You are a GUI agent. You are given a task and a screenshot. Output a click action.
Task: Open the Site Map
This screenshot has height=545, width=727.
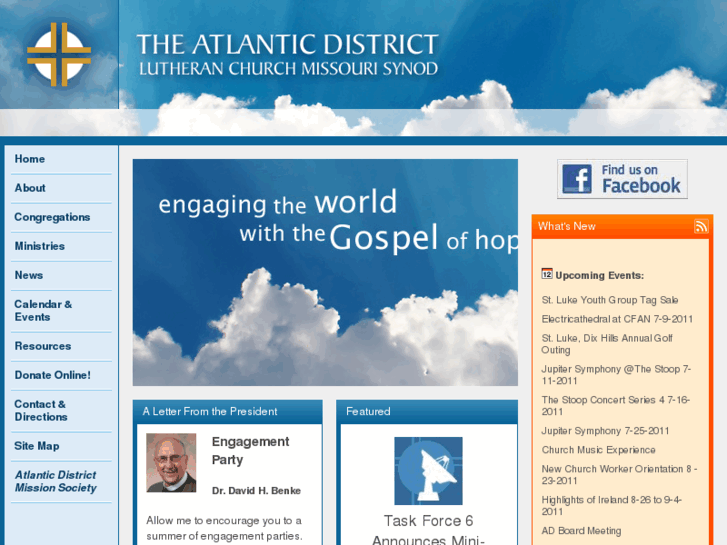click(x=37, y=446)
